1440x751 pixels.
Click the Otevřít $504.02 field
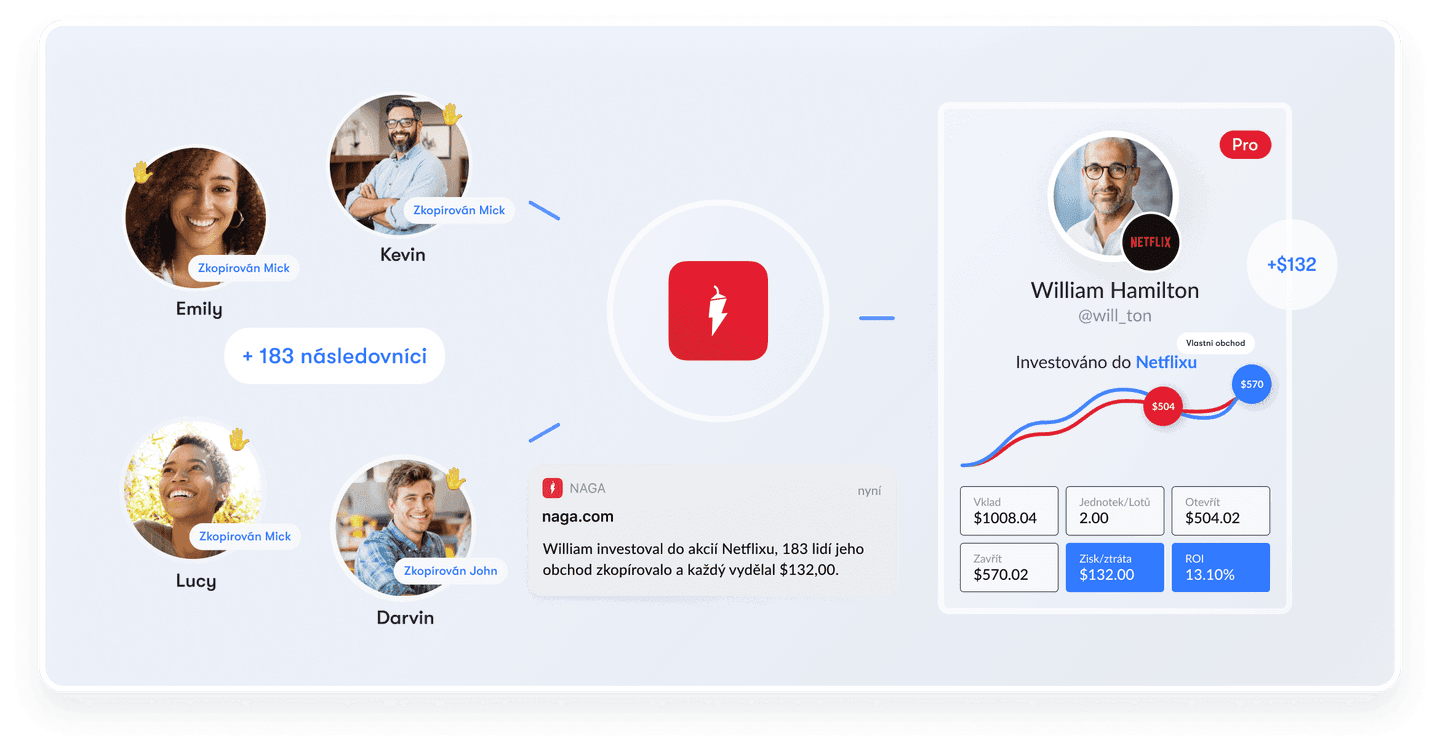pyautogui.click(x=1221, y=511)
